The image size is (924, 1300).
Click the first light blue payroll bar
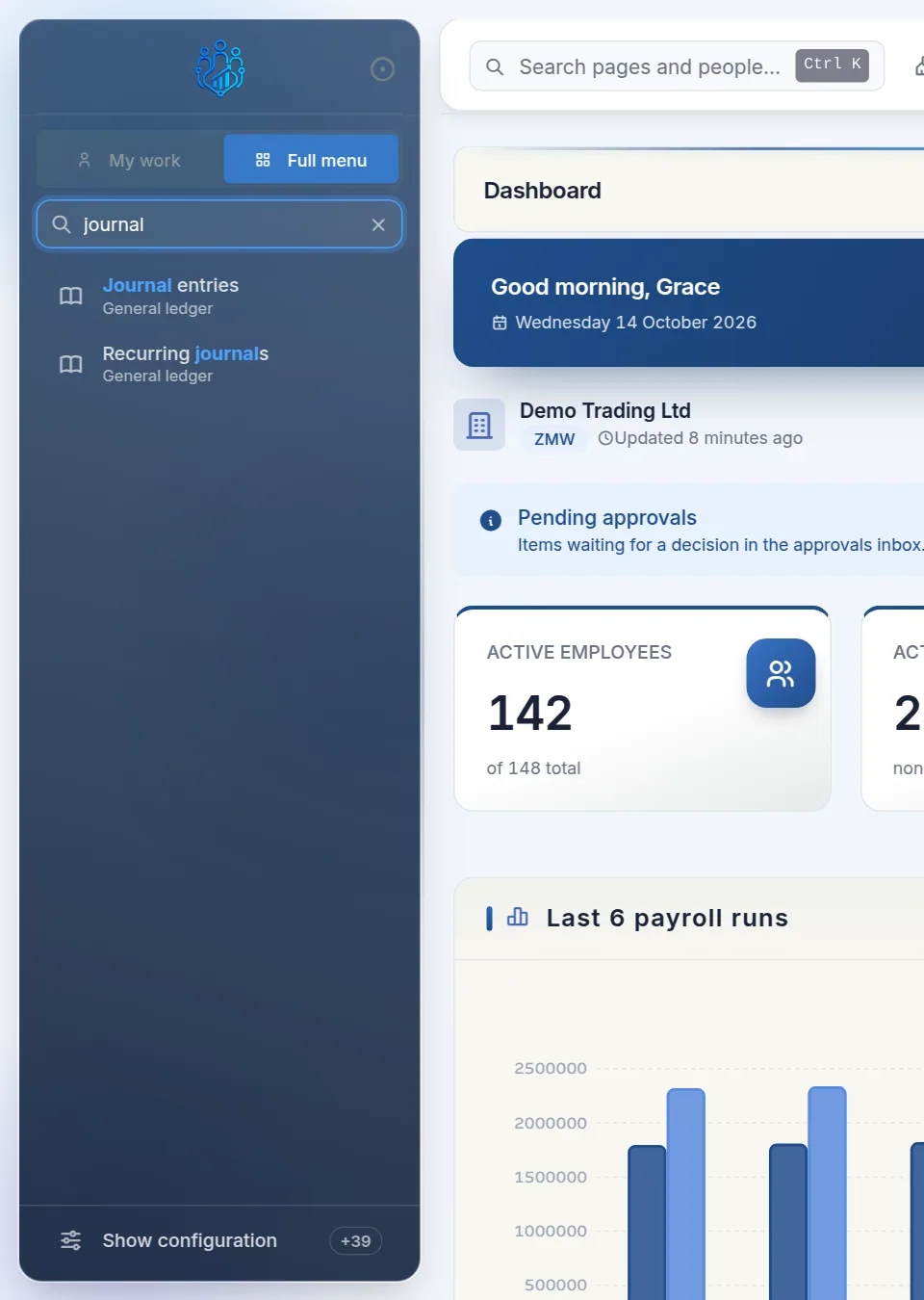tap(686, 1194)
